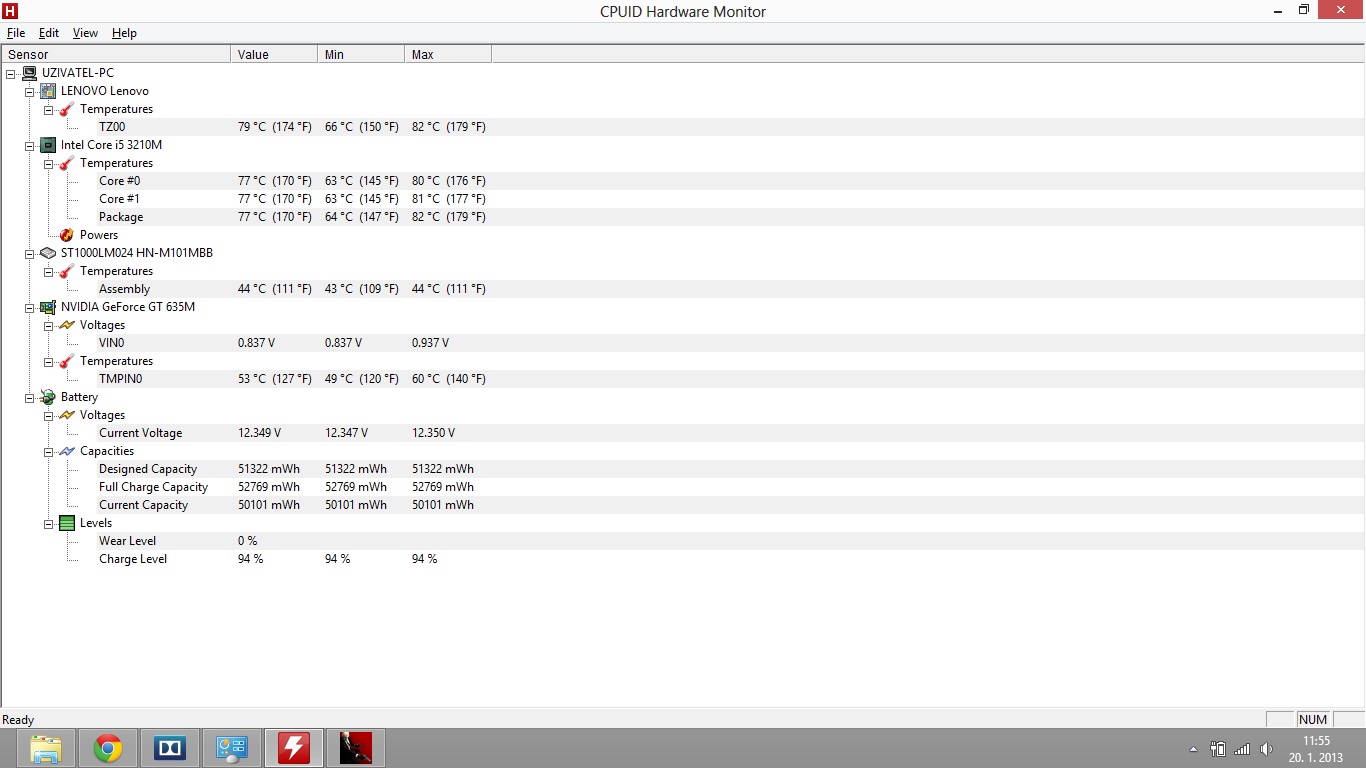Select the Current Voltage row label
Image resolution: width=1366 pixels, height=768 pixels.
pyautogui.click(x=141, y=433)
